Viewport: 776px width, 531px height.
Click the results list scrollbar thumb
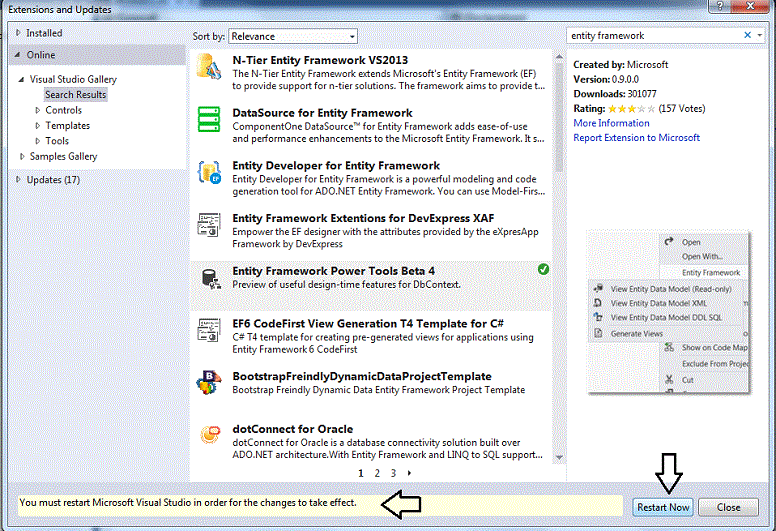tap(559, 117)
